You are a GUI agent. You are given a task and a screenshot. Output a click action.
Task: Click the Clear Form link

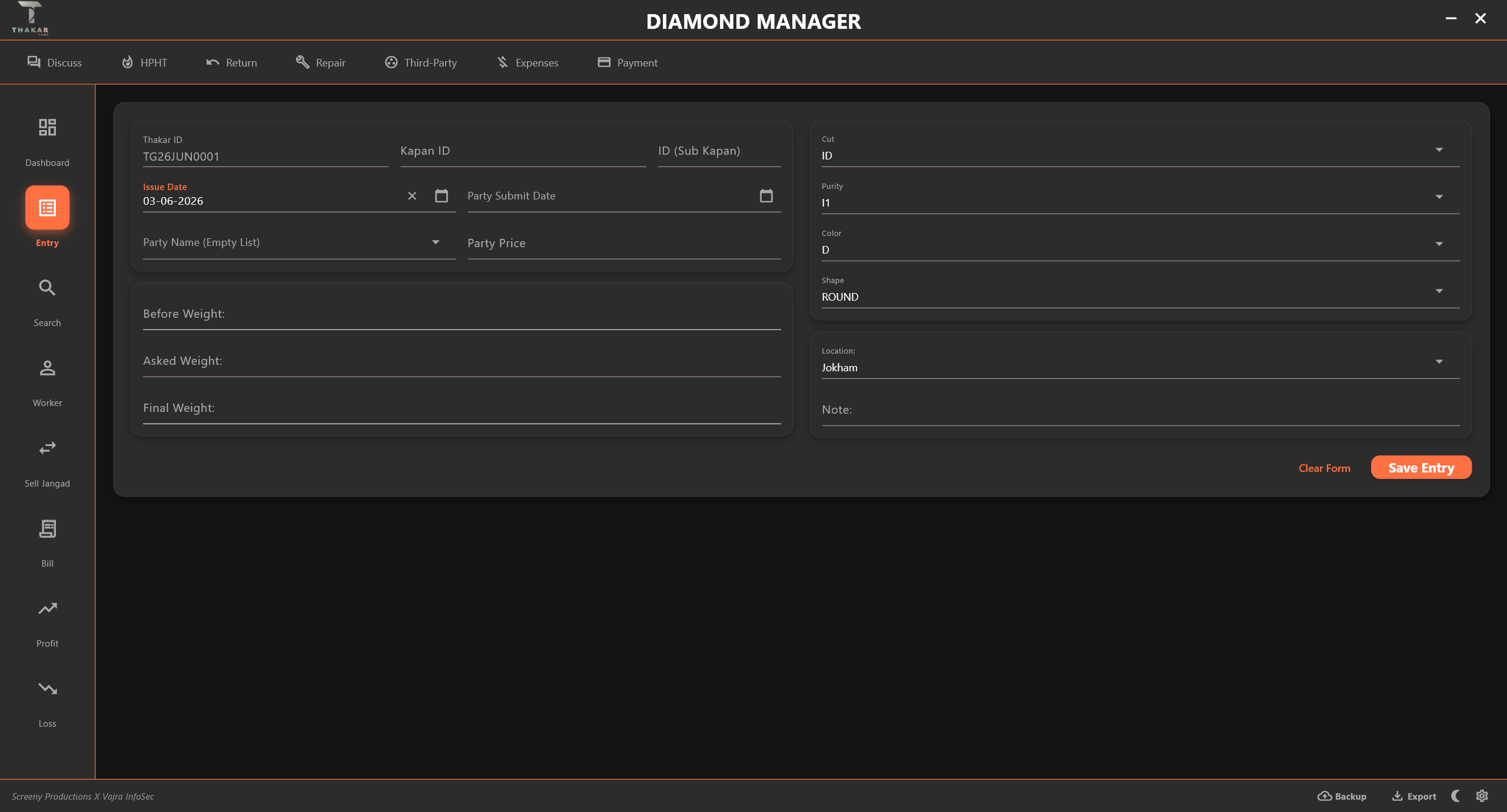(x=1325, y=468)
